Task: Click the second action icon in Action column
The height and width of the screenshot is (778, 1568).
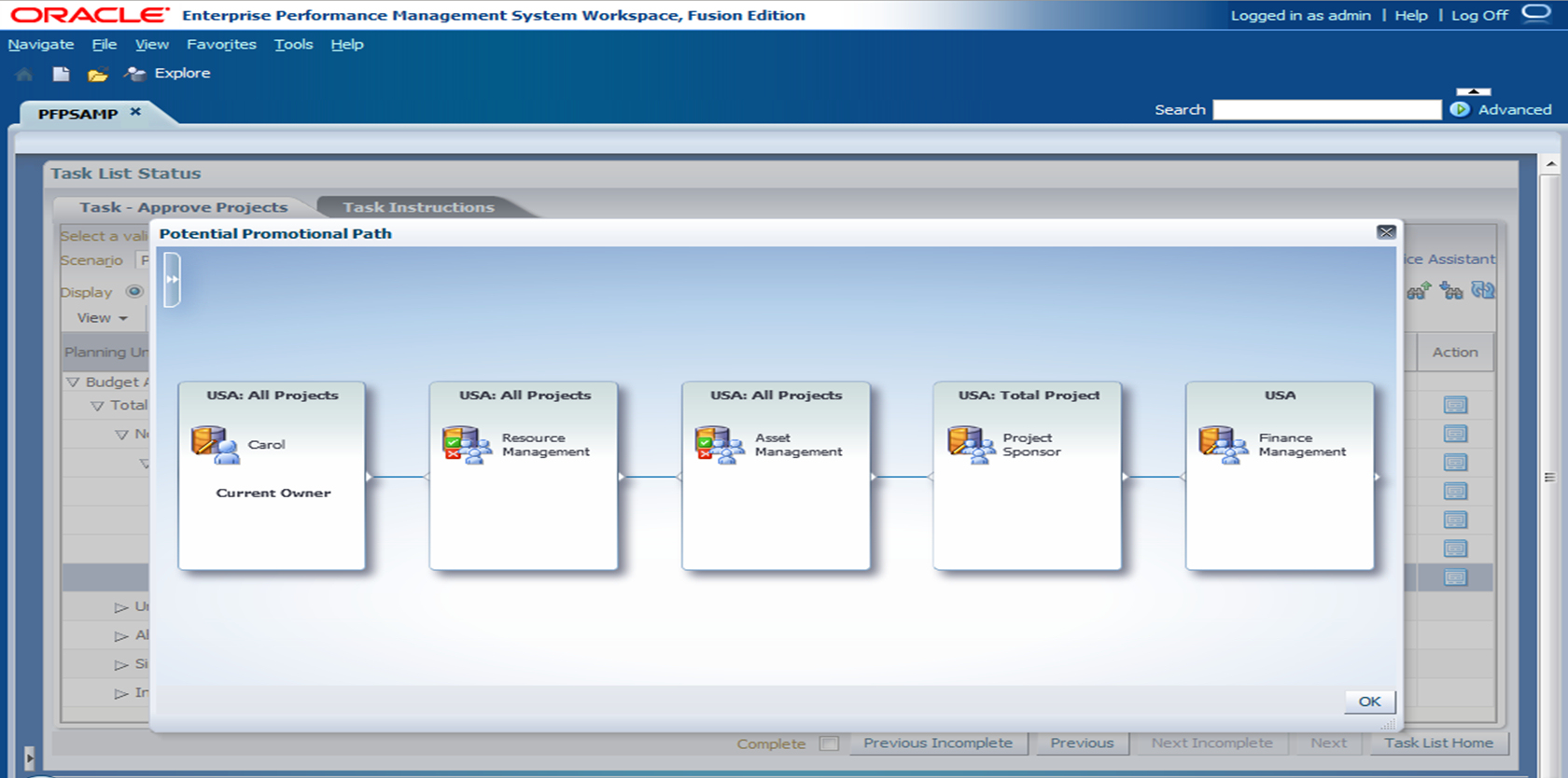Action: tap(1455, 434)
